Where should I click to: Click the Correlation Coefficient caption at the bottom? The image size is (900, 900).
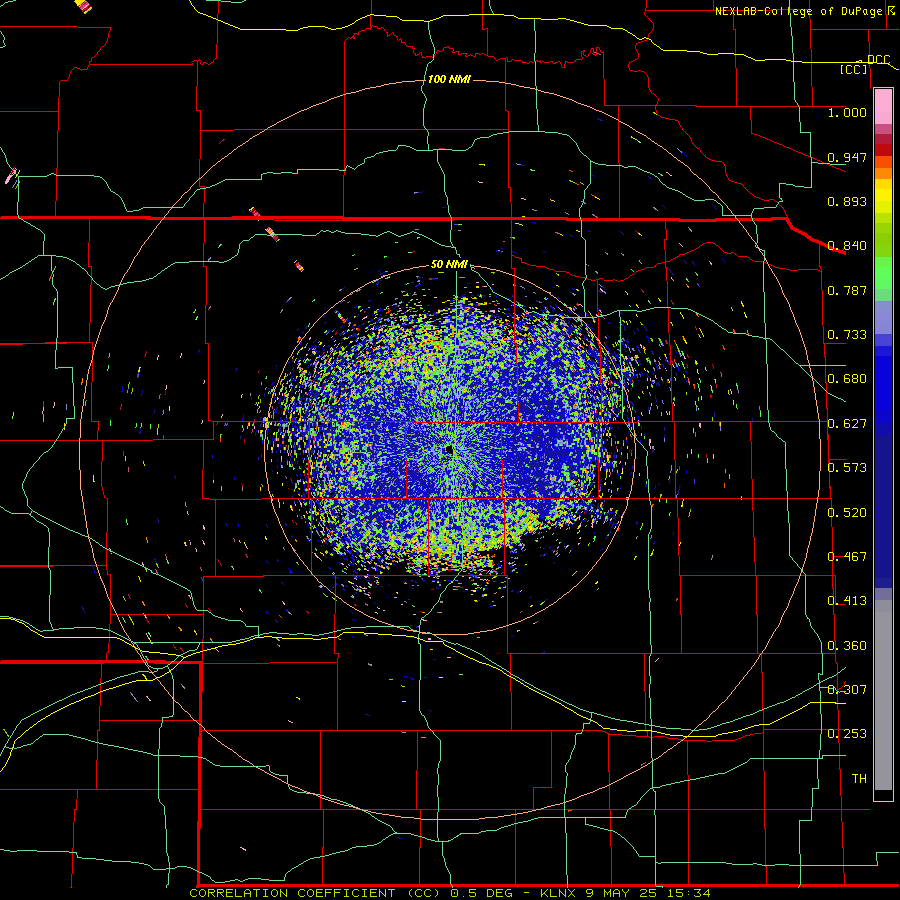(449, 893)
